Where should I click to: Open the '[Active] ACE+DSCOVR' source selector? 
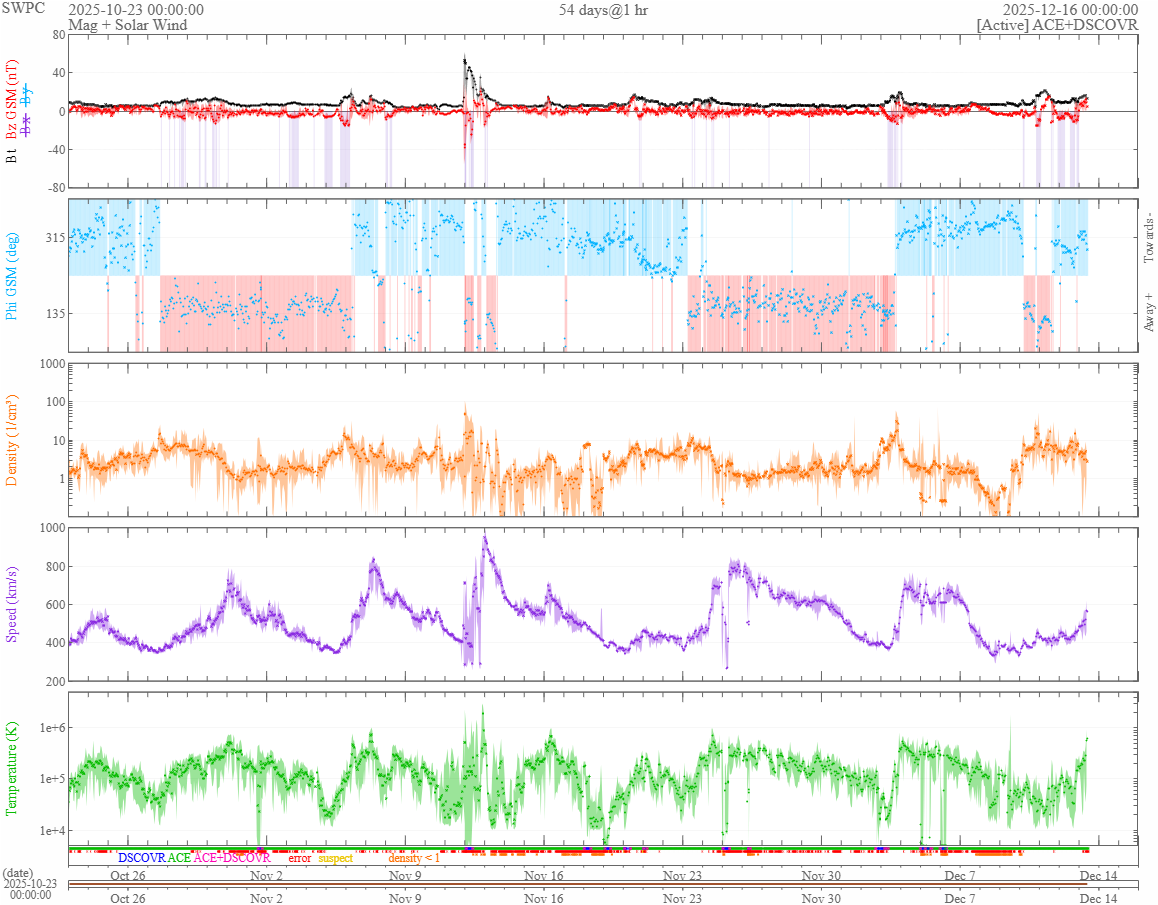click(1058, 24)
